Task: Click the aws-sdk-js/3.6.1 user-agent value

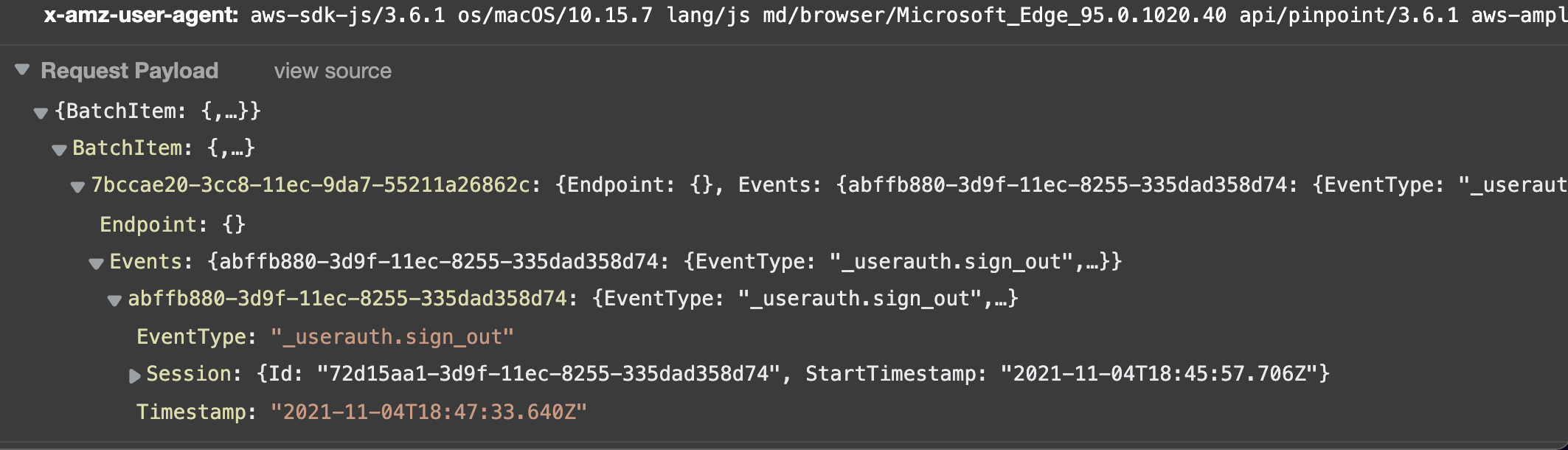Action: click(348, 15)
